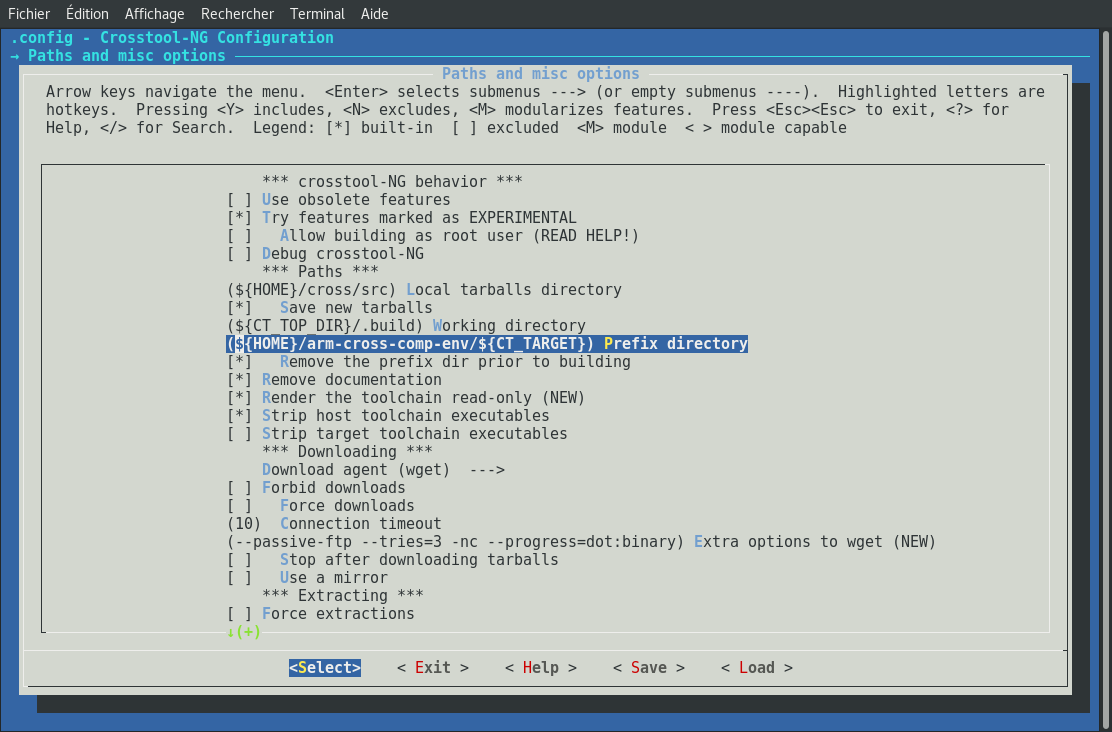Open Download agent (wget) submenu
This screenshot has height=732, width=1112.
point(384,470)
